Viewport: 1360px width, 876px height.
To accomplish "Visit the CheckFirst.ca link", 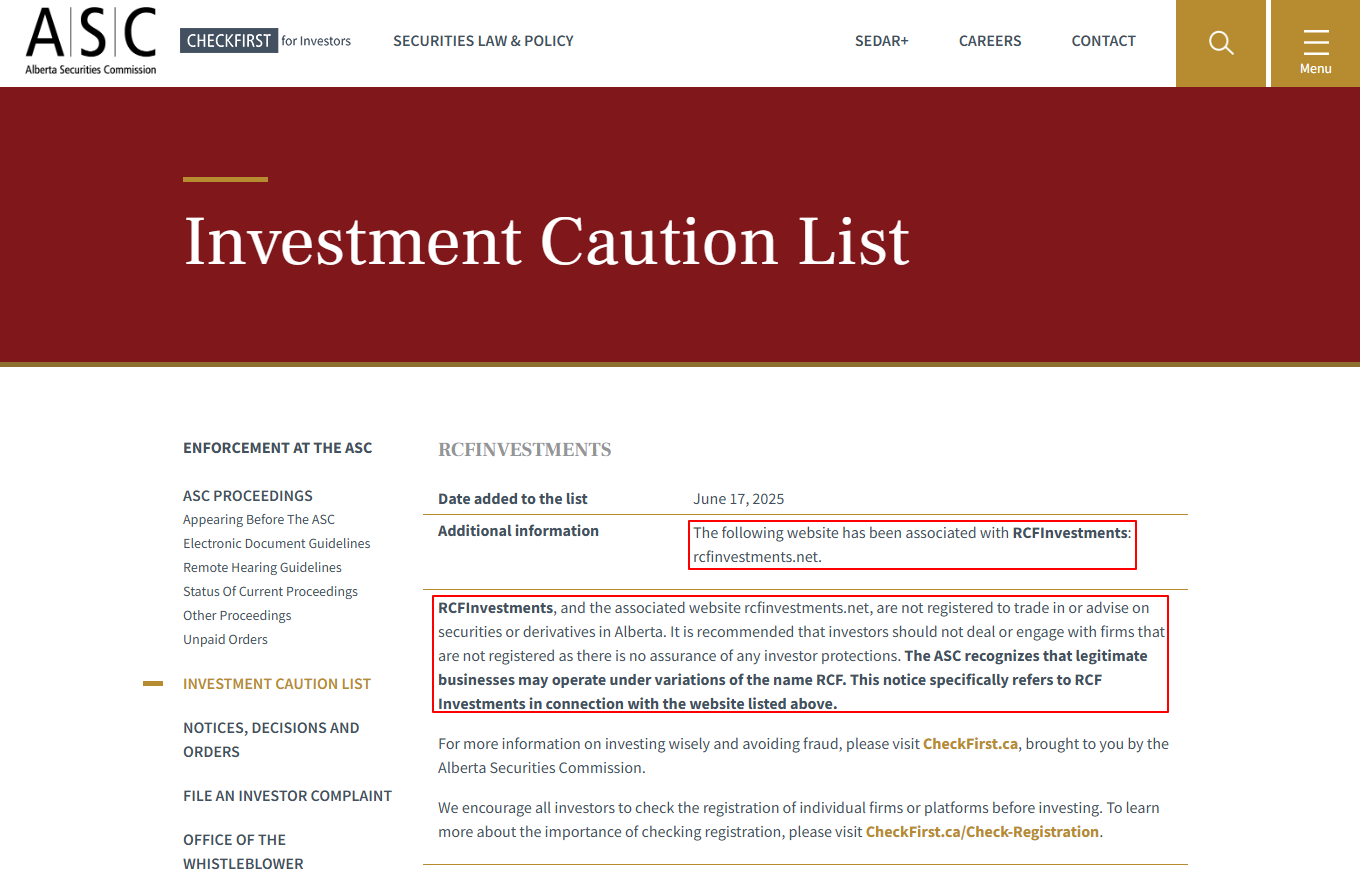I will (x=970, y=744).
